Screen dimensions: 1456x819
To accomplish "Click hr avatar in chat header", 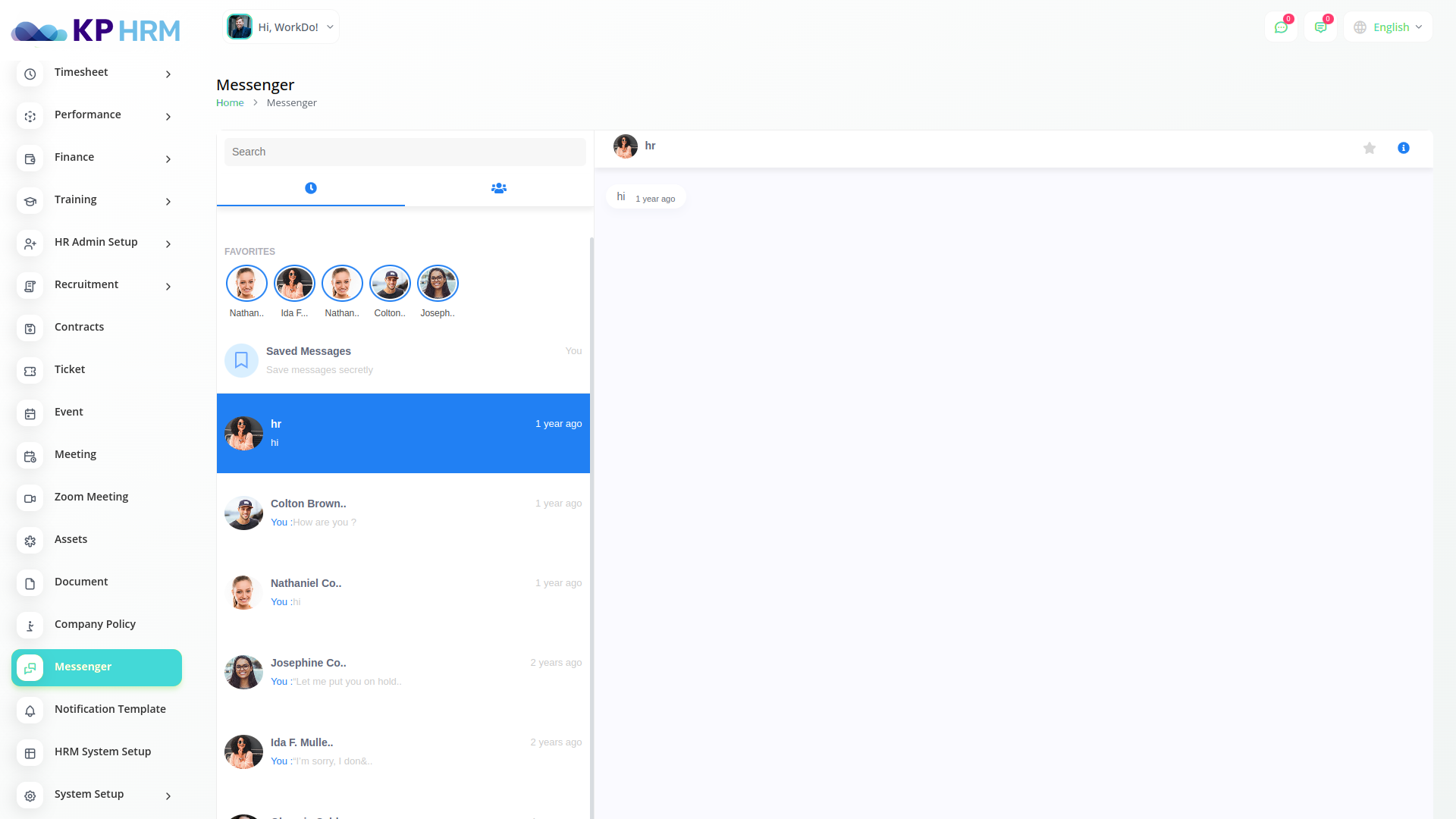I will tap(626, 146).
